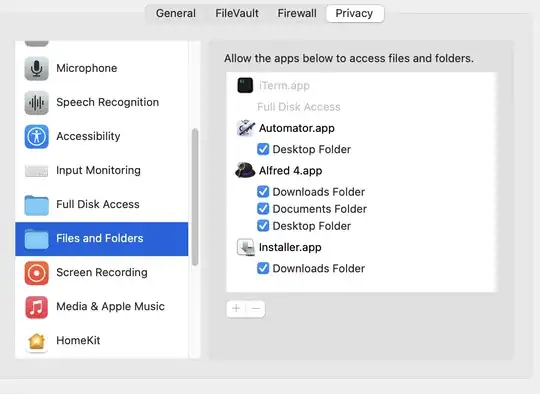Select the Installer.app label
The width and height of the screenshot is (540, 394).
(x=290, y=247)
